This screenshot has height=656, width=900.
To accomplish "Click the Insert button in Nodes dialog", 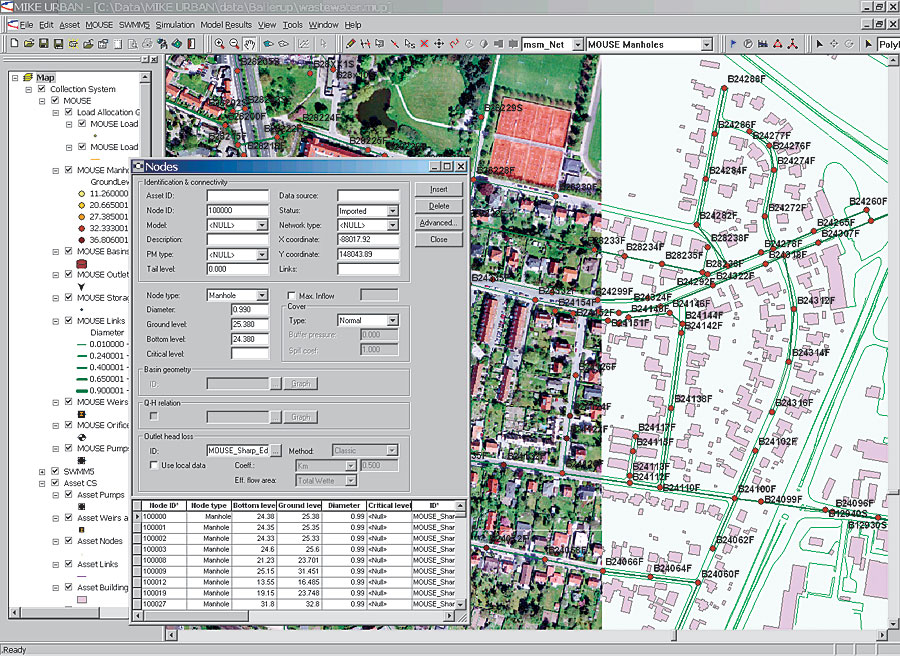I will [439, 189].
